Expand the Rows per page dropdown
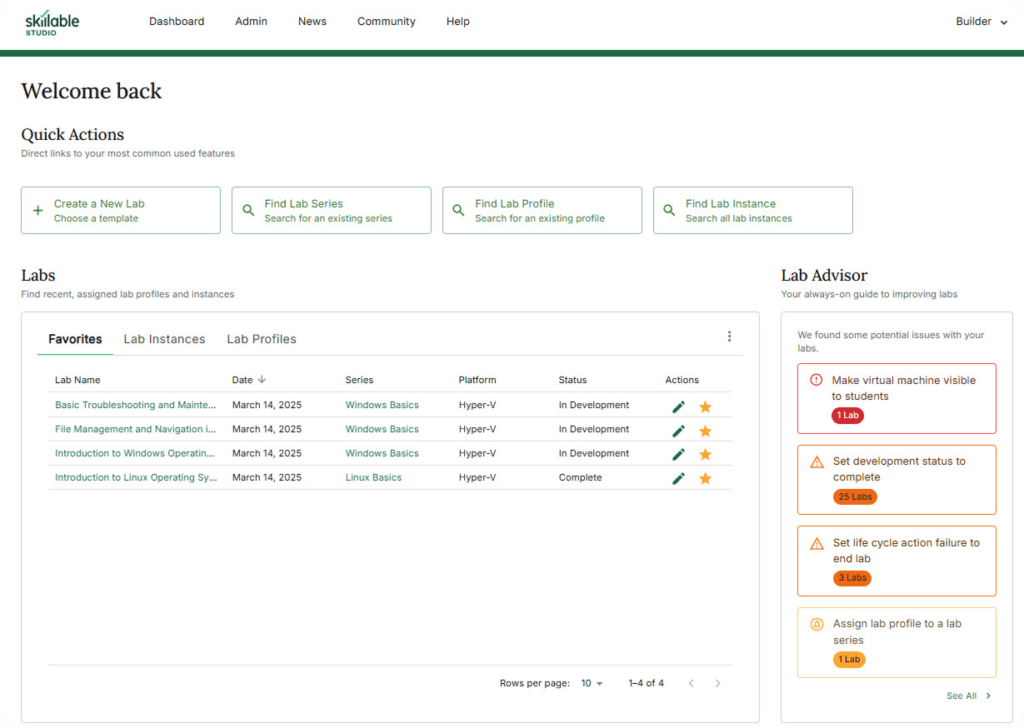Viewport: 1024px width, 728px height. 592,684
